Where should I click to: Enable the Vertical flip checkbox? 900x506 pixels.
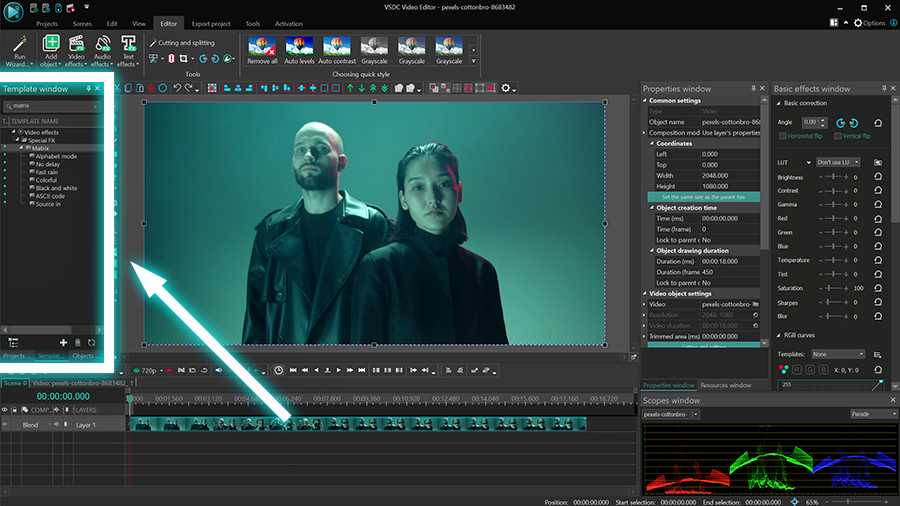point(838,136)
